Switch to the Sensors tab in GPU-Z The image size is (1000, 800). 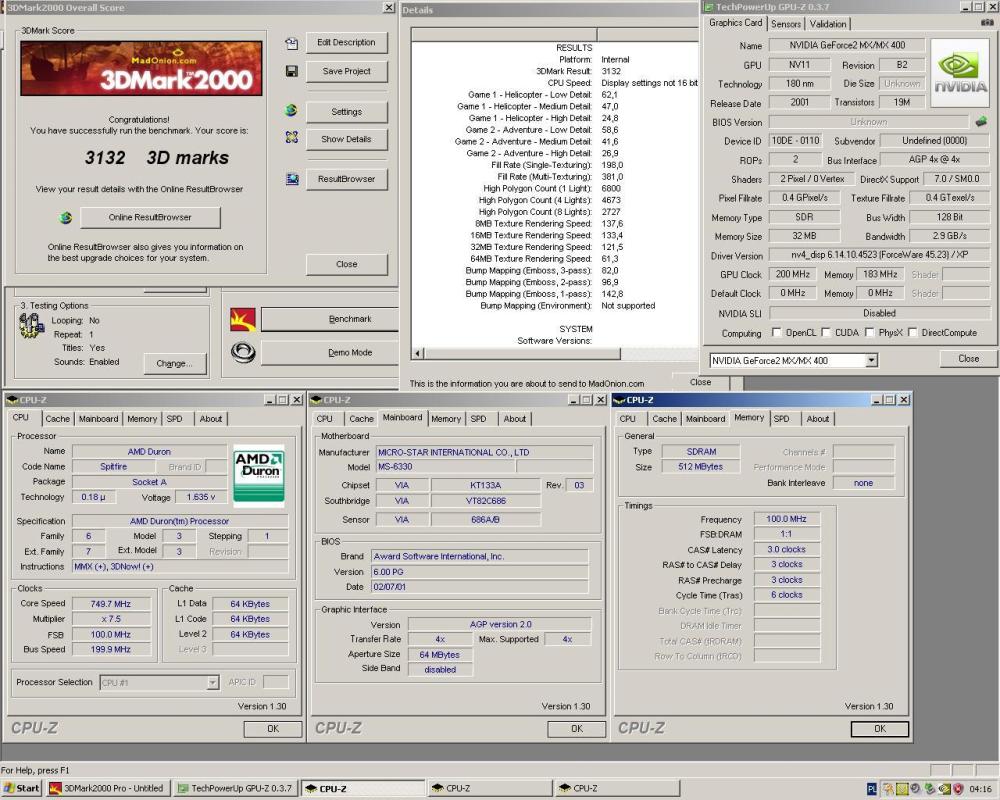coord(786,24)
